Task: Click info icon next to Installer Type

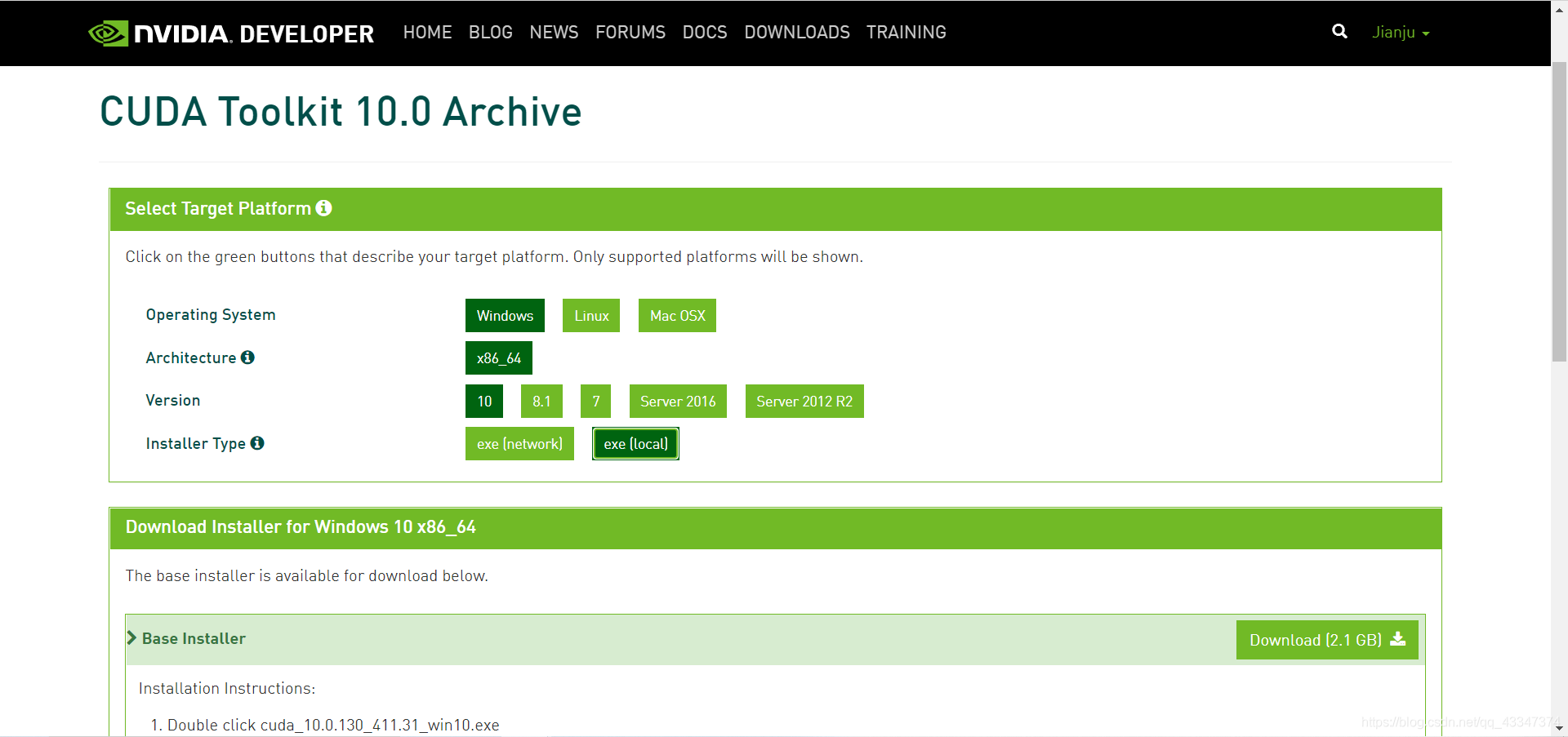Action: (x=257, y=443)
